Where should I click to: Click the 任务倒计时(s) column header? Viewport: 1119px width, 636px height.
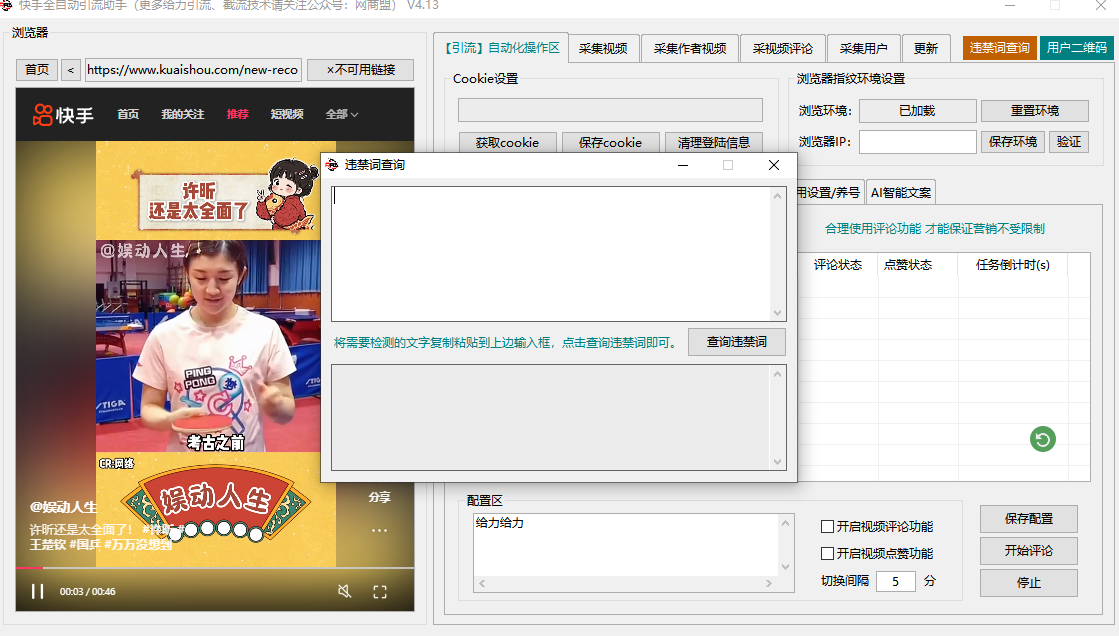pos(1013,265)
